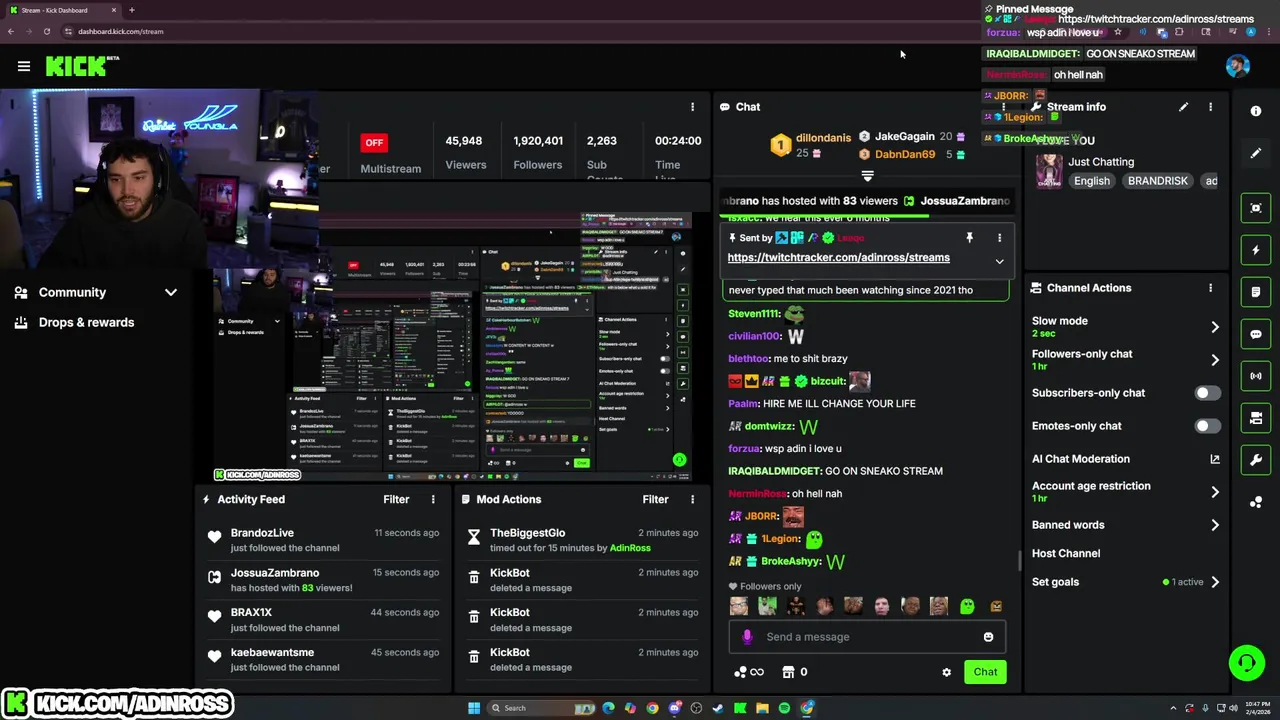The width and height of the screenshot is (1280, 720).
Task: Toggle Emotes-only chat switch
Action: point(1208,426)
